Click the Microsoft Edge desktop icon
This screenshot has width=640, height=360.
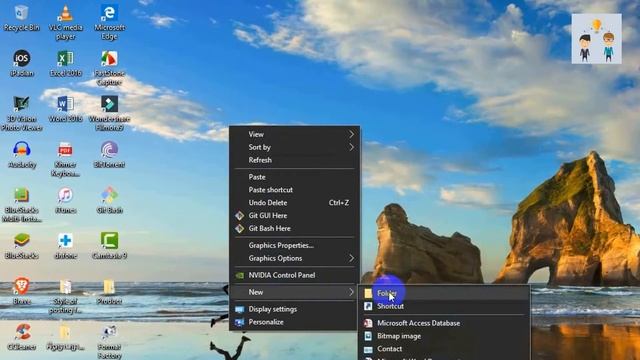(109, 22)
